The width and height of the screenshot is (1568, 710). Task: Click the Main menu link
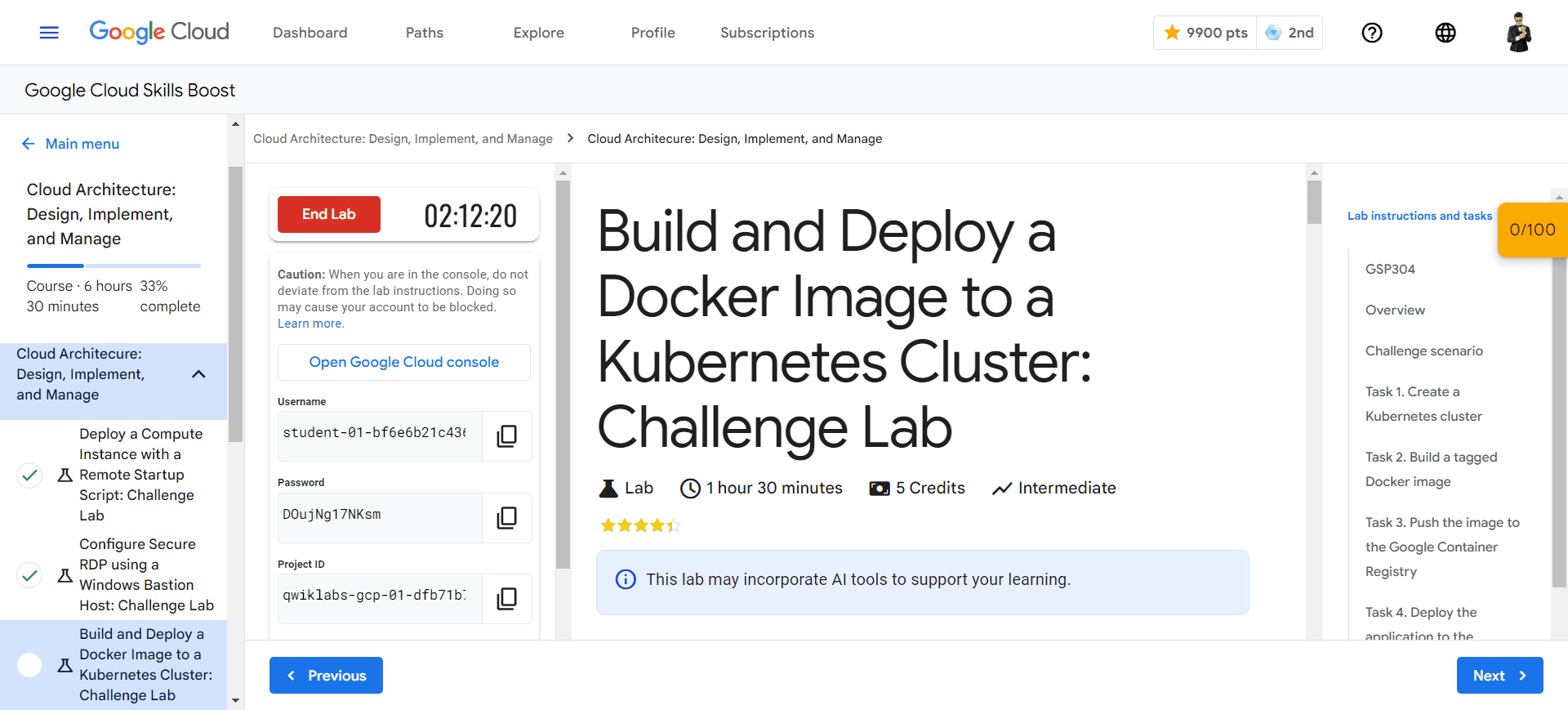point(82,144)
